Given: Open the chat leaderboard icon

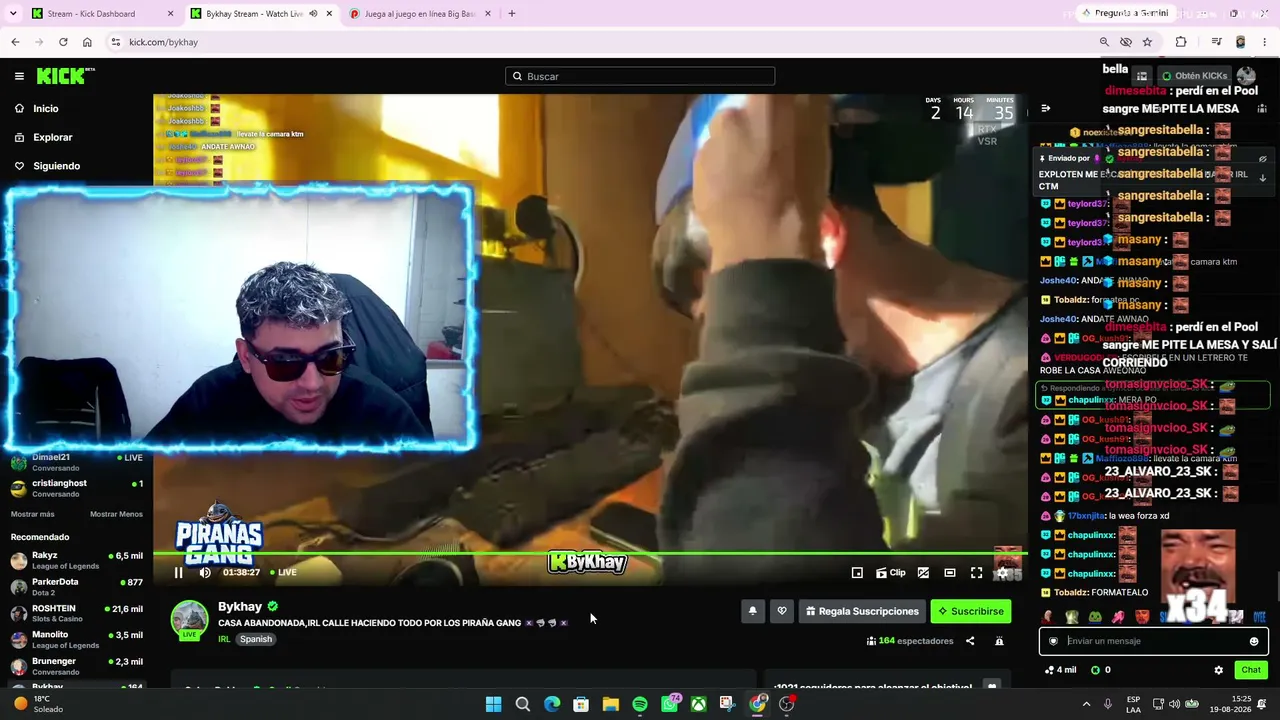Looking at the screenshot, I should point(1262,108).
